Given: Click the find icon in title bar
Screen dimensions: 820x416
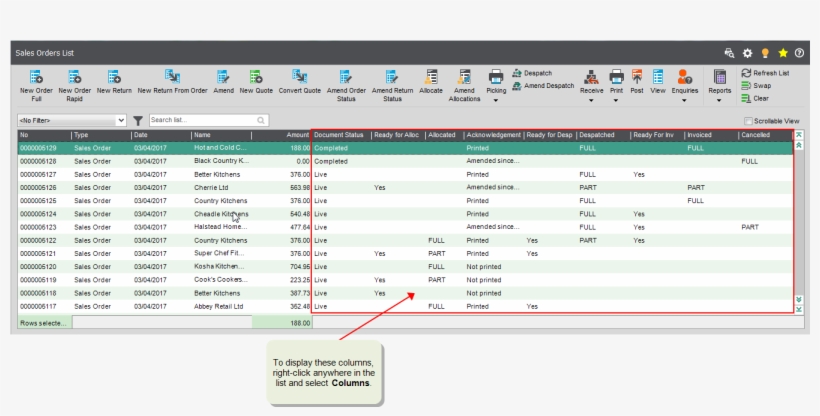Looking at the screenshot, I should click(729, 53).
